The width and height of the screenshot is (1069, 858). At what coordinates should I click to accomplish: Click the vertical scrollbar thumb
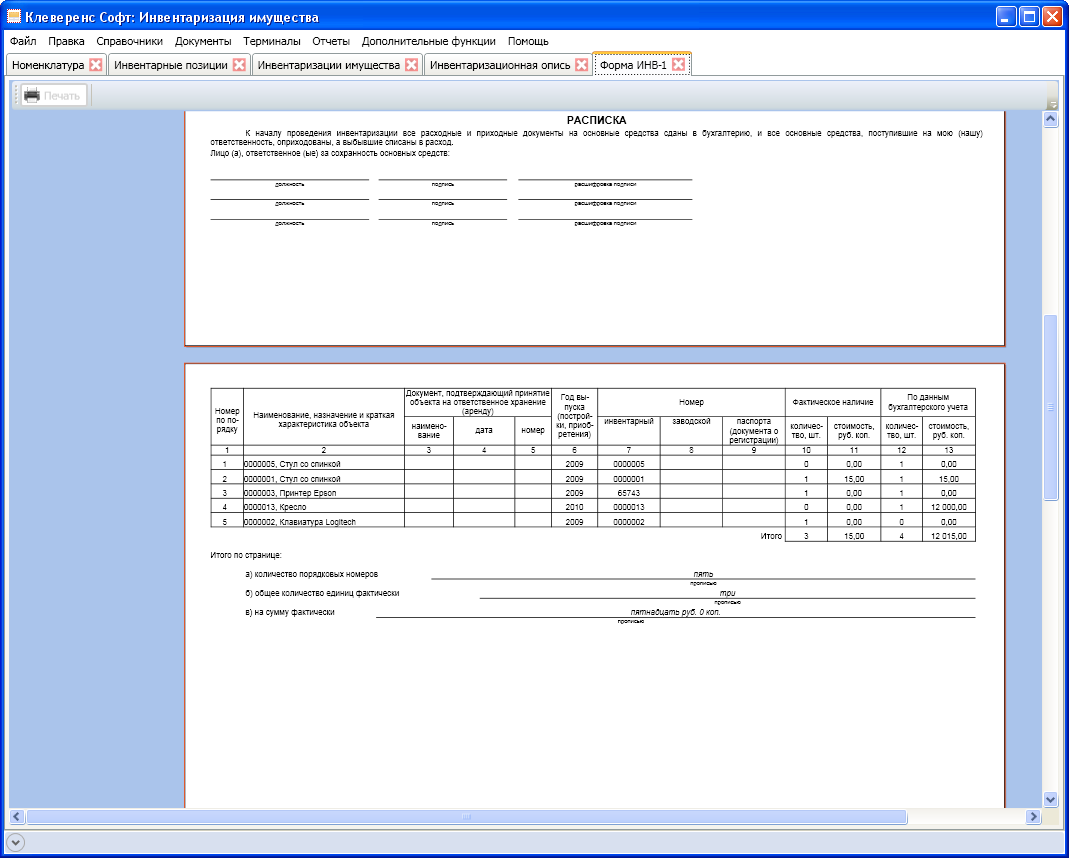(x=1051, y=408)
